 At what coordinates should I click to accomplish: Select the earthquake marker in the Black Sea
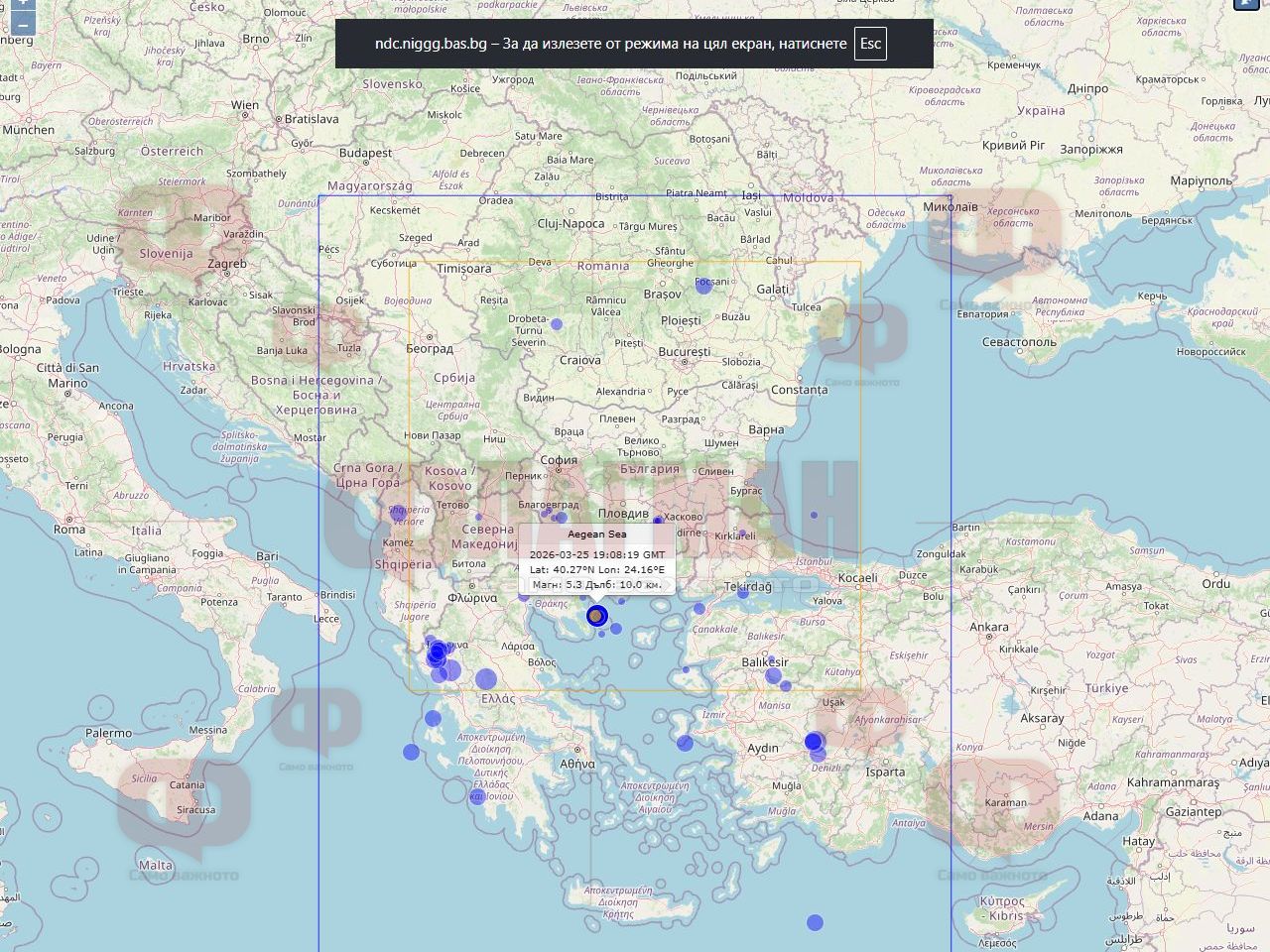[x=814, y=515]
